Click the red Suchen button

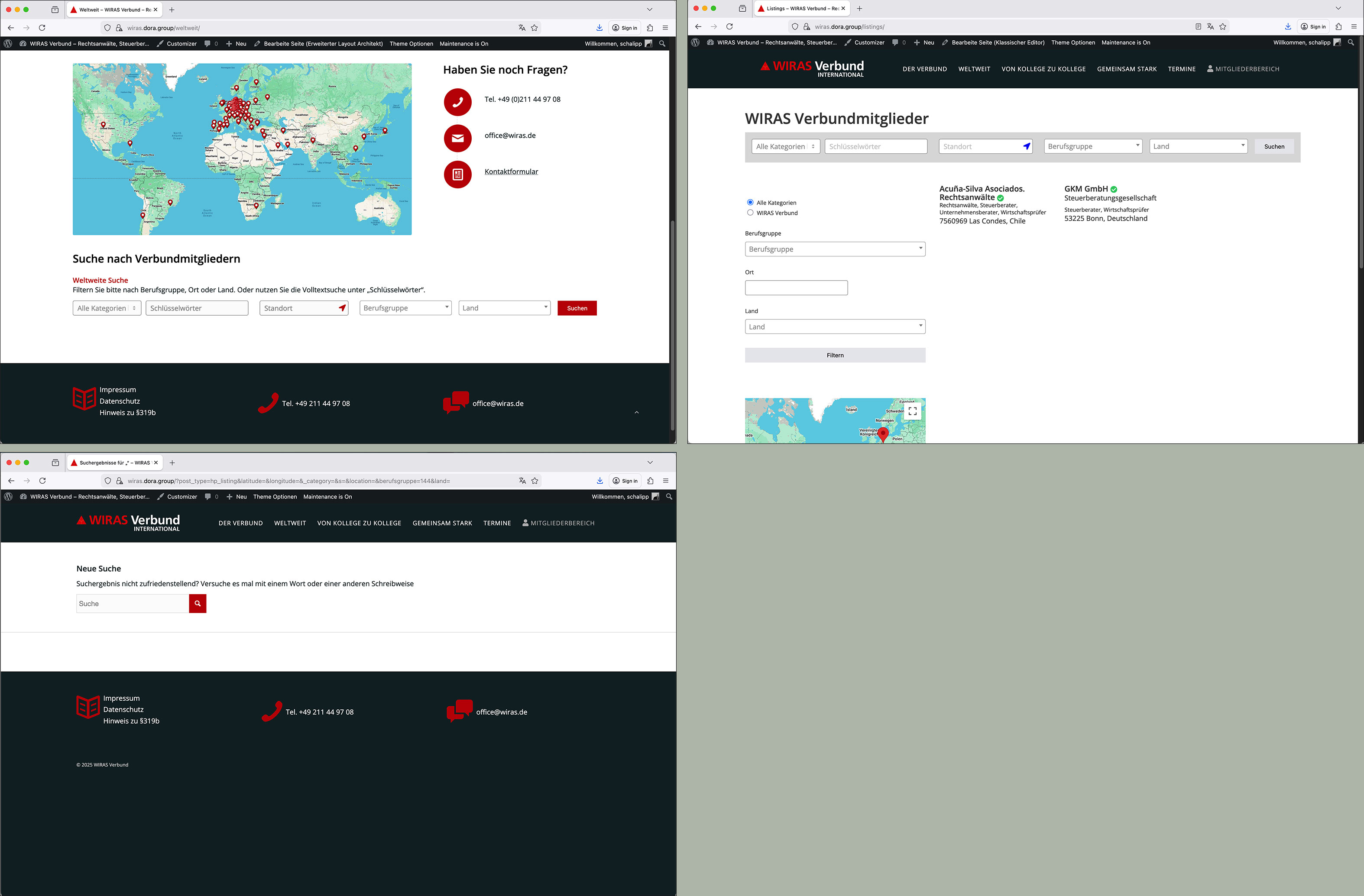577,308
